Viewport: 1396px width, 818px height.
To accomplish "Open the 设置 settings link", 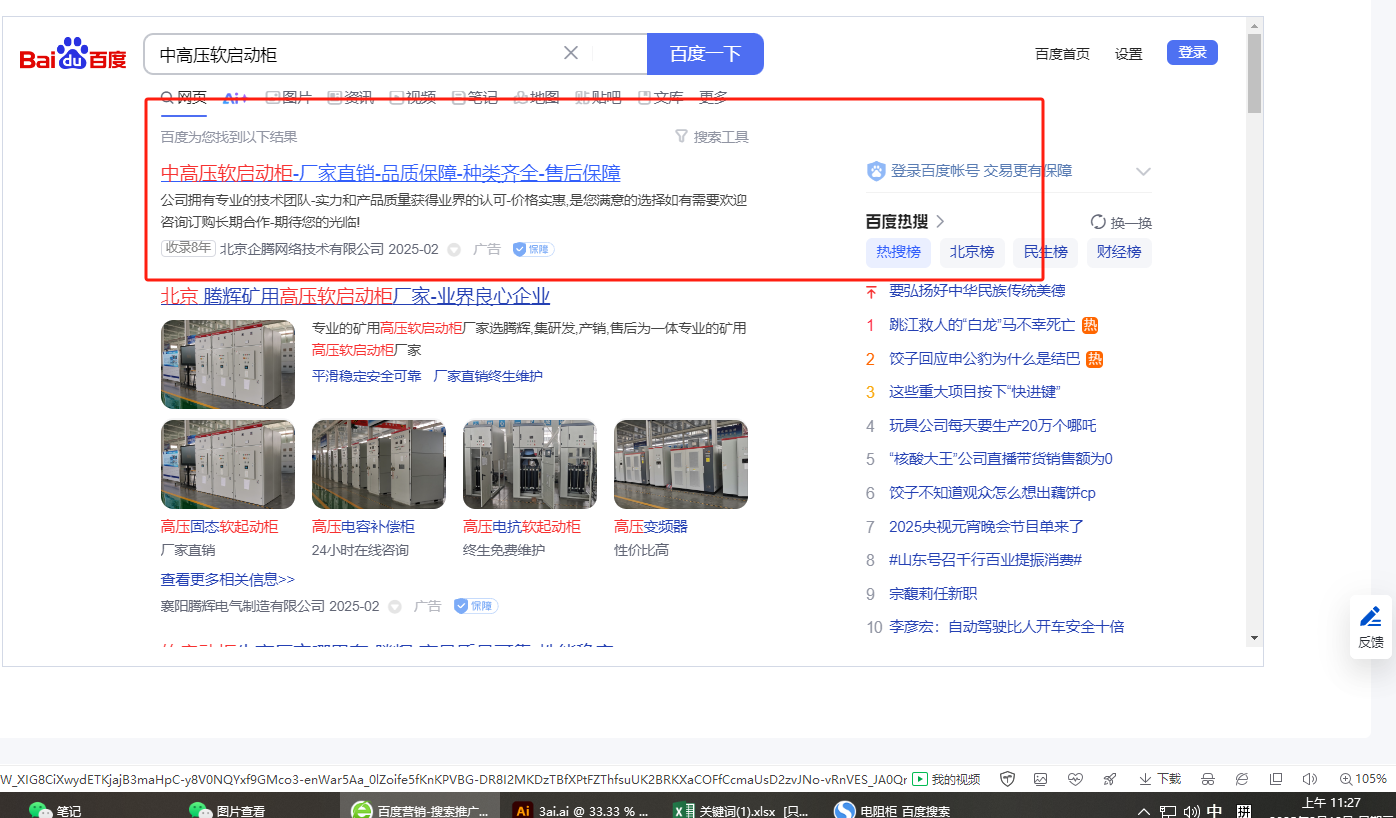I will 1129,54.
